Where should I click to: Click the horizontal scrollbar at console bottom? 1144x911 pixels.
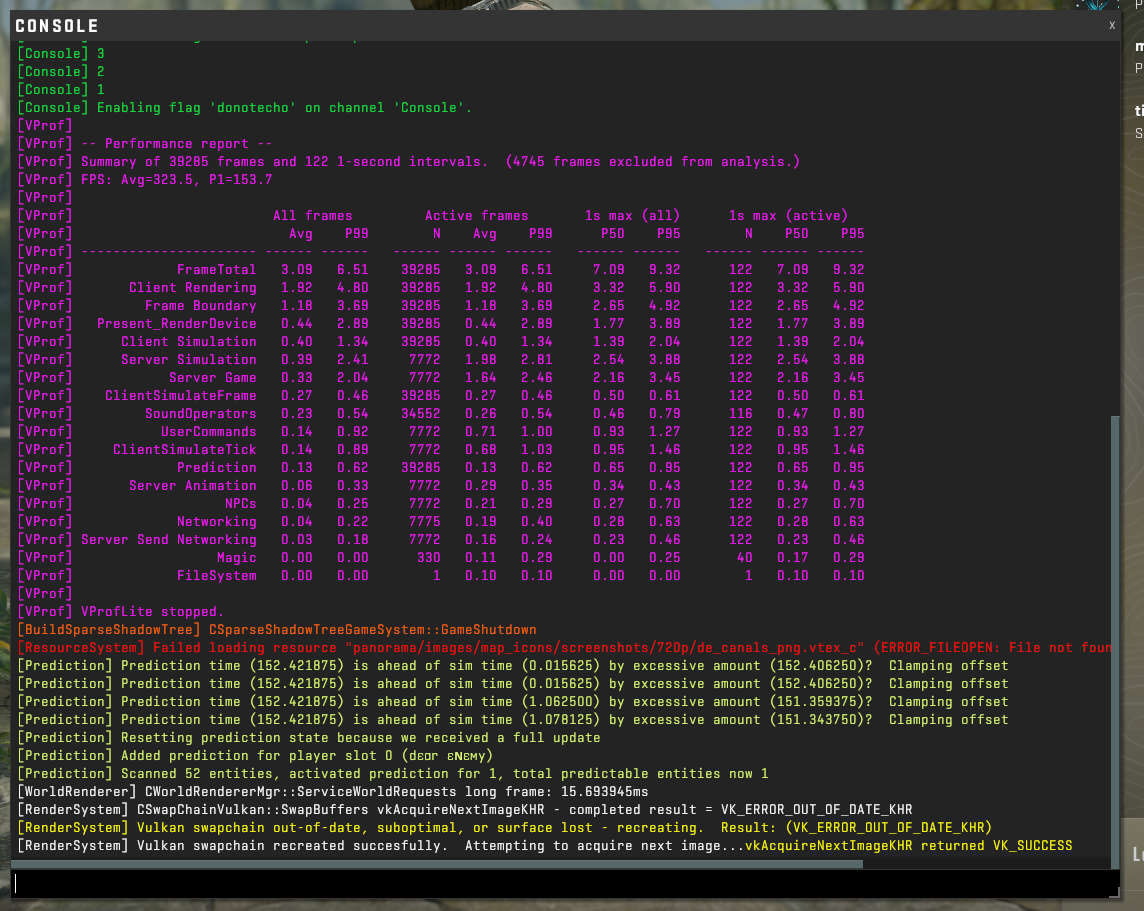click(x=437, y=864)
